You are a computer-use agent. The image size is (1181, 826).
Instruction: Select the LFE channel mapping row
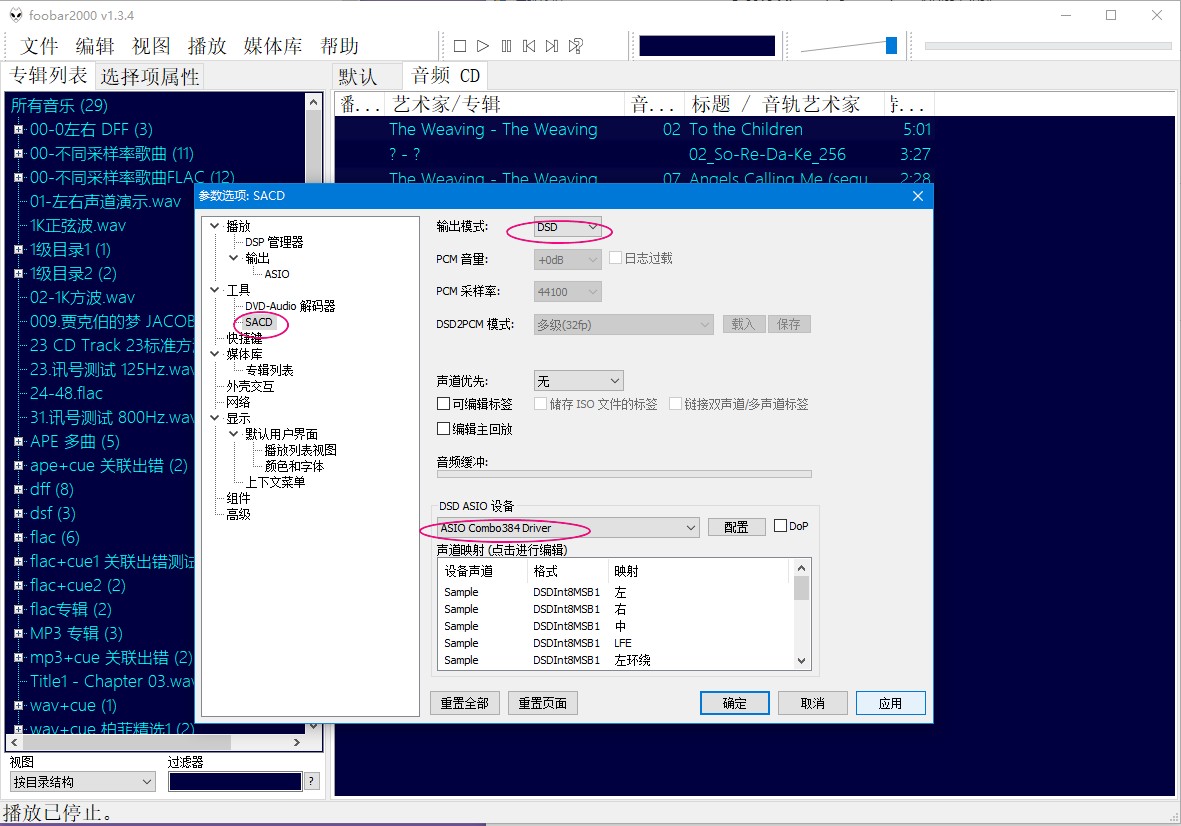[x=615, y=643]
